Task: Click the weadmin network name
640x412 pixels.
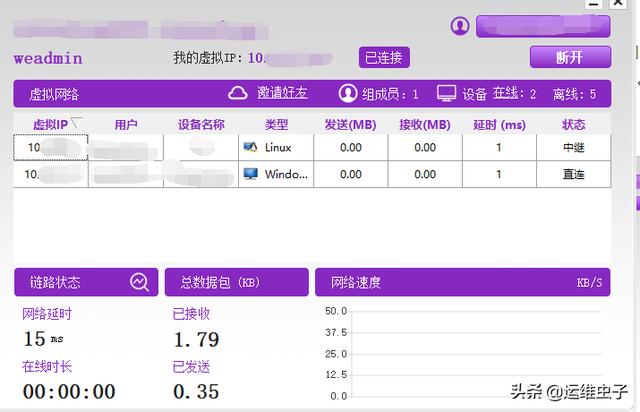Action: [x=48, y=58]
